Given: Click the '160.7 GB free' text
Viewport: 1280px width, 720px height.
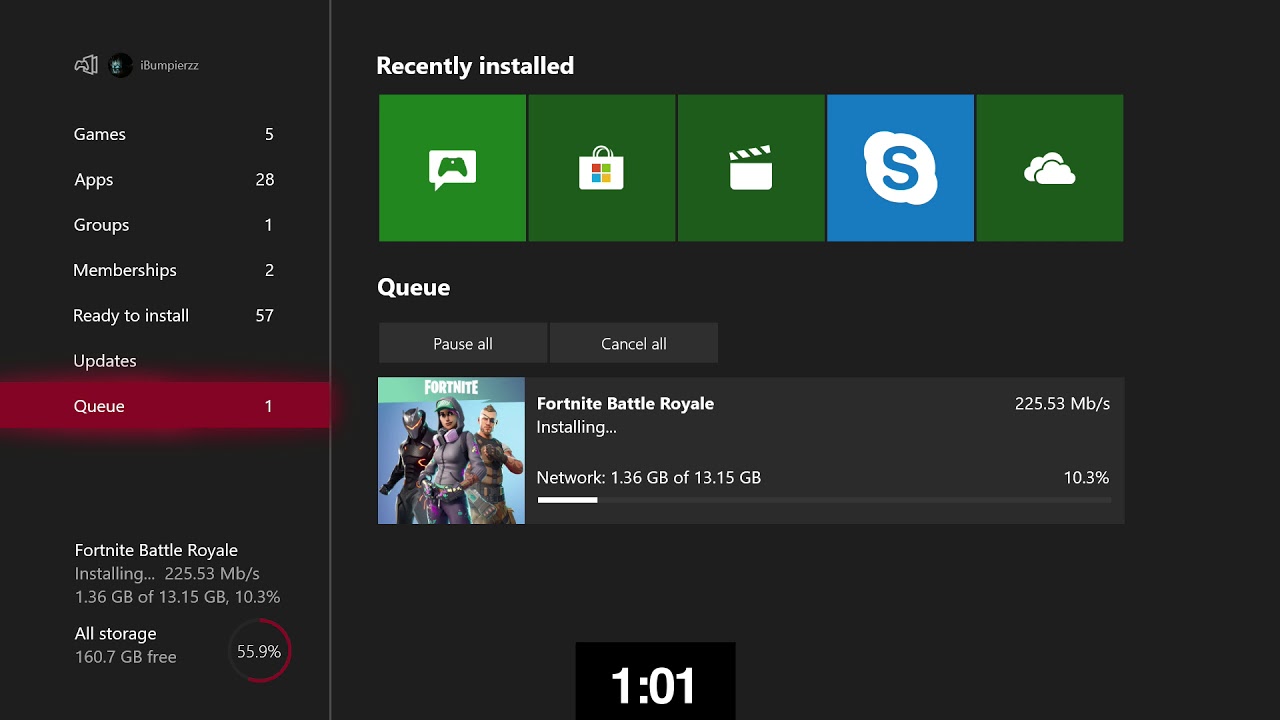Looking at the screenshot, I should [125, 657].
